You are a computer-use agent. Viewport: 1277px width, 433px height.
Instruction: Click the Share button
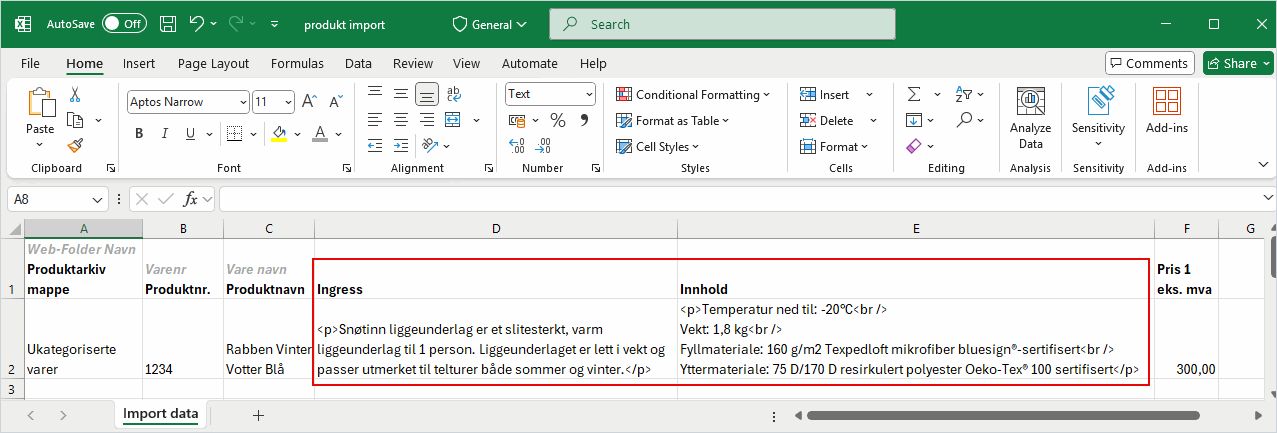[1238, 63]
